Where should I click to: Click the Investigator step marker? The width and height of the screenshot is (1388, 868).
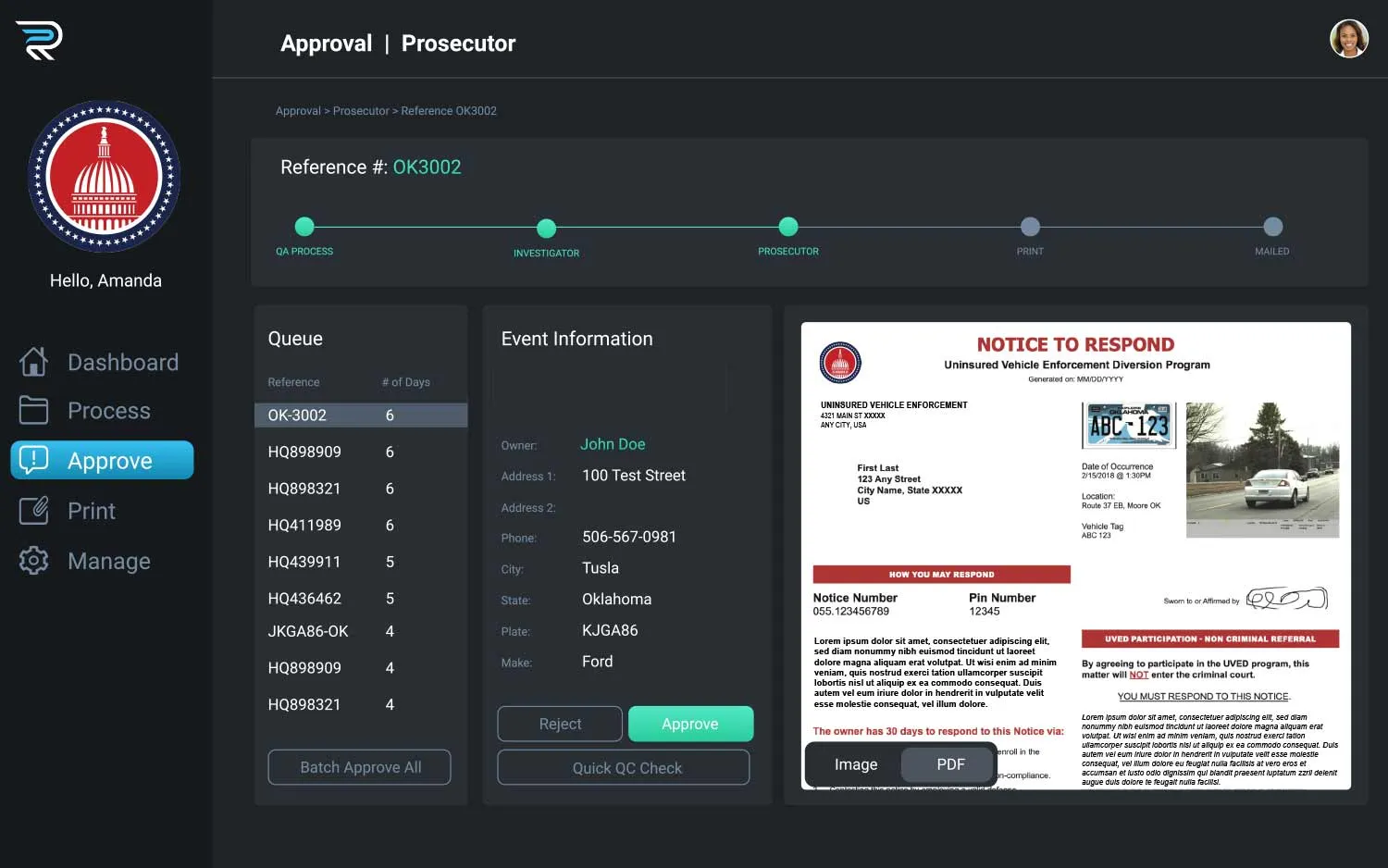click(x=546, y=228)
